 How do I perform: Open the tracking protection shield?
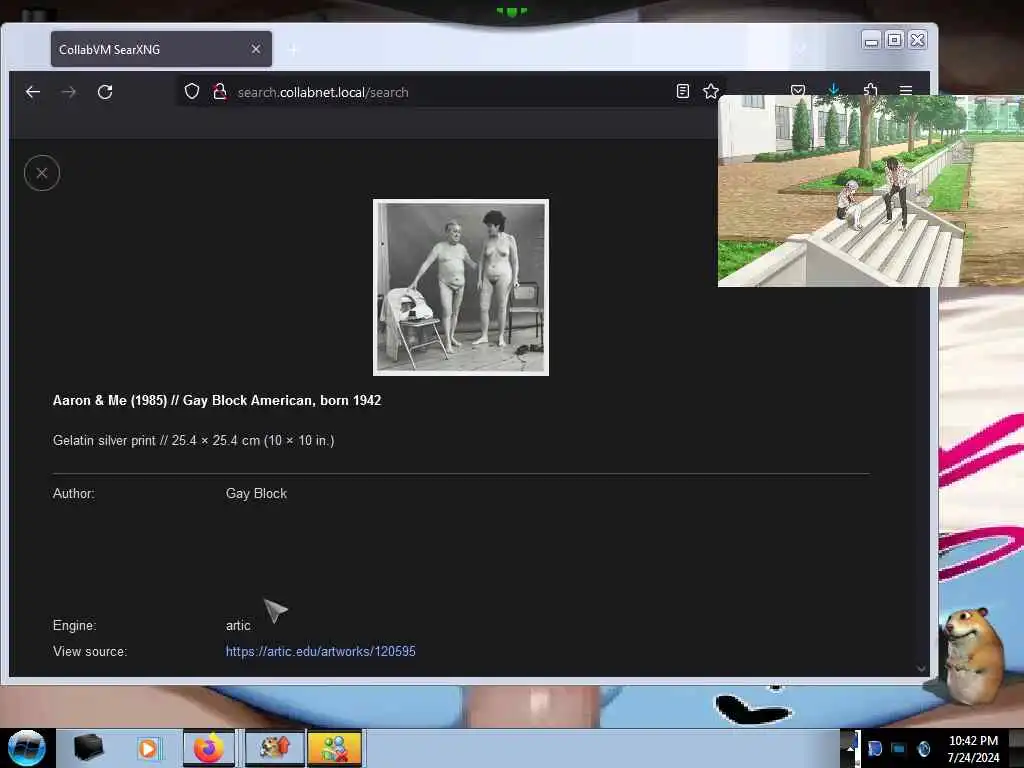click(191, 91)
